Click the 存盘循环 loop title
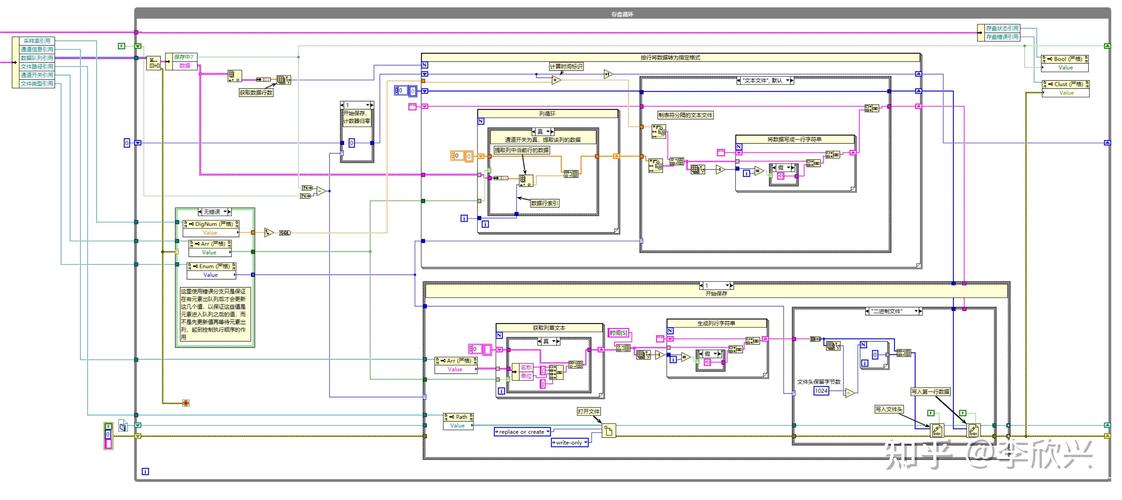The width and height of the screenshot is (1122, 500). coord(622,13)
